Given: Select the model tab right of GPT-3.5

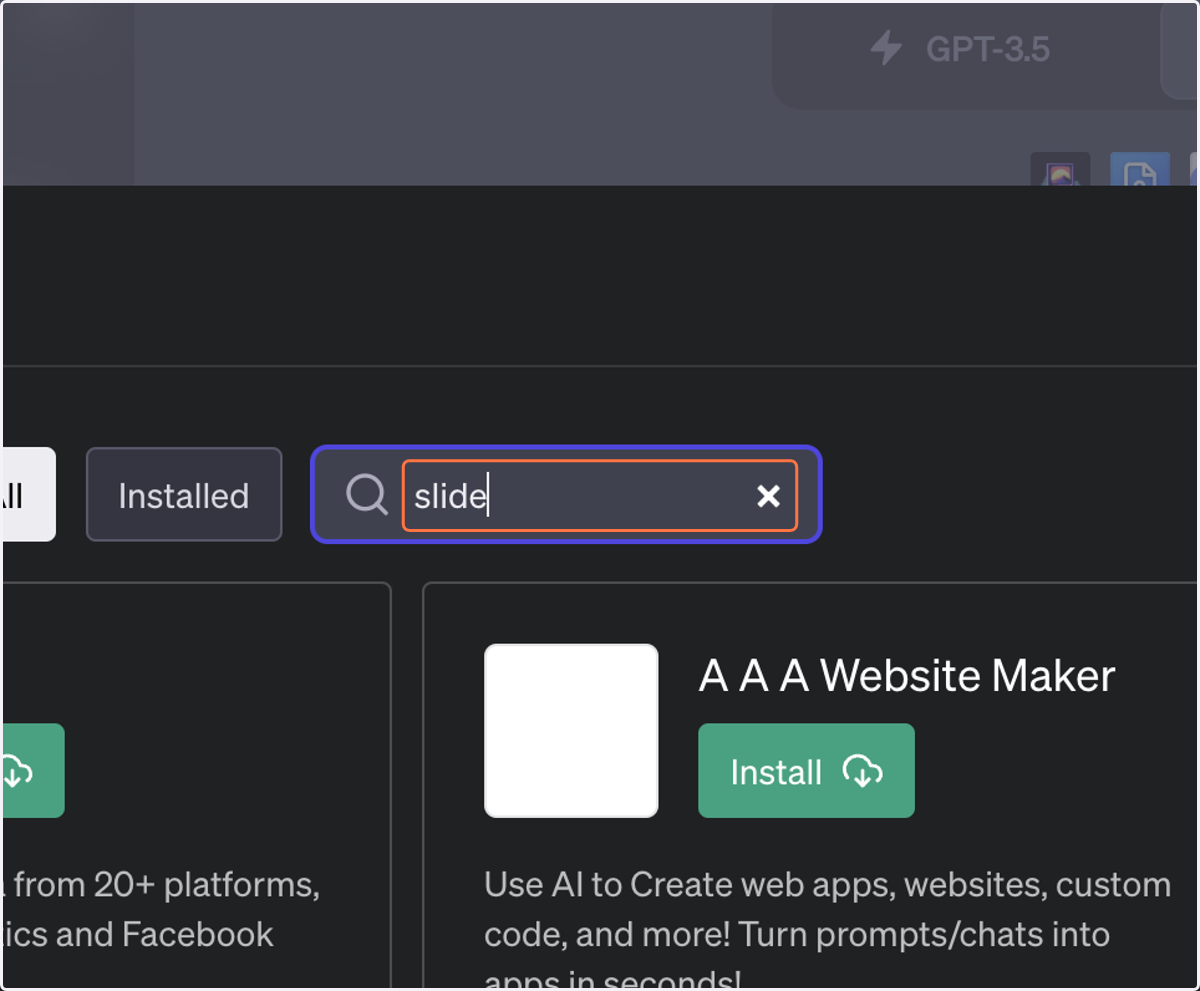Looking at the screenshot, I should 1180,49.
